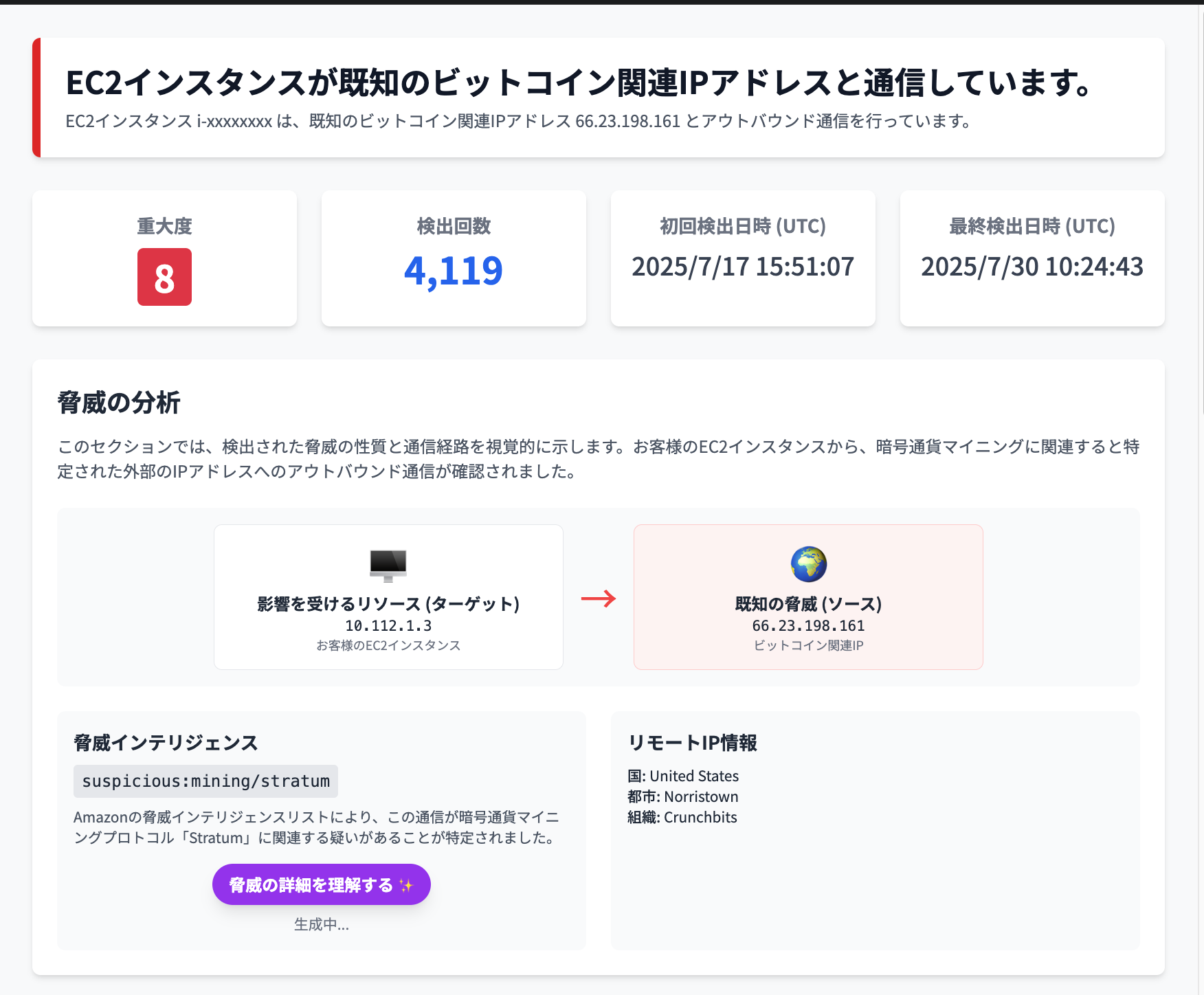The height and width of the screenshot is (995, 1204).
Task: Click the target IP 10.112.1.3
Action: click(388, 626)
